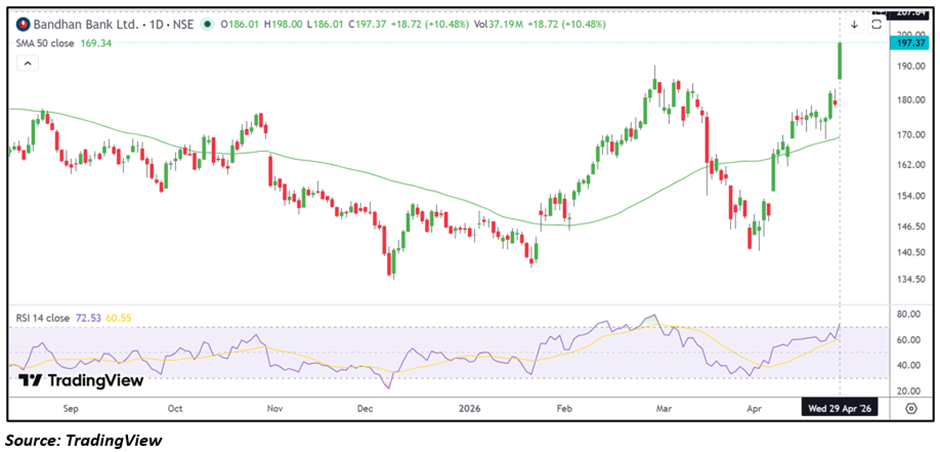Select the RSI 14 close indicator label
Screen dimensions: 940x452
44,318
